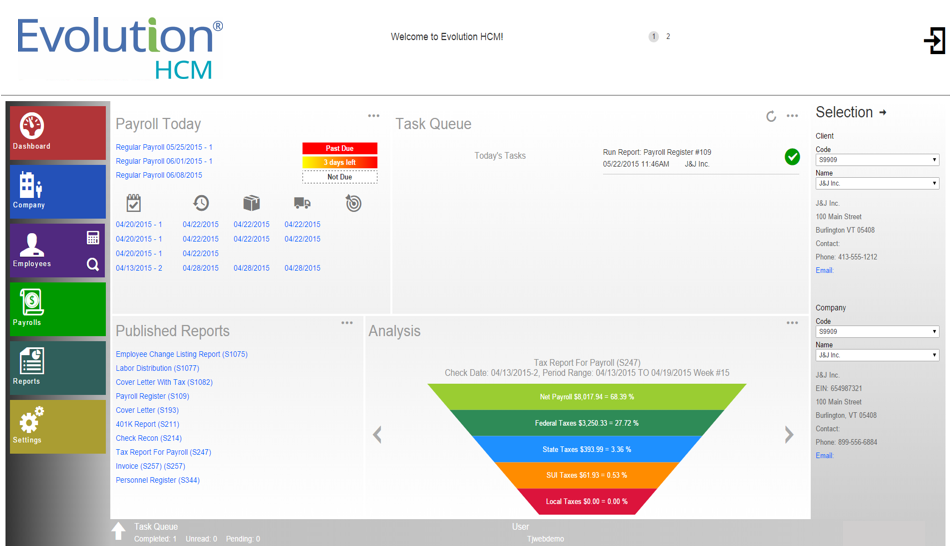950x546 pixels.
Task: Open Analysis panel options ellipsis
Action: (x=792, y=323)
